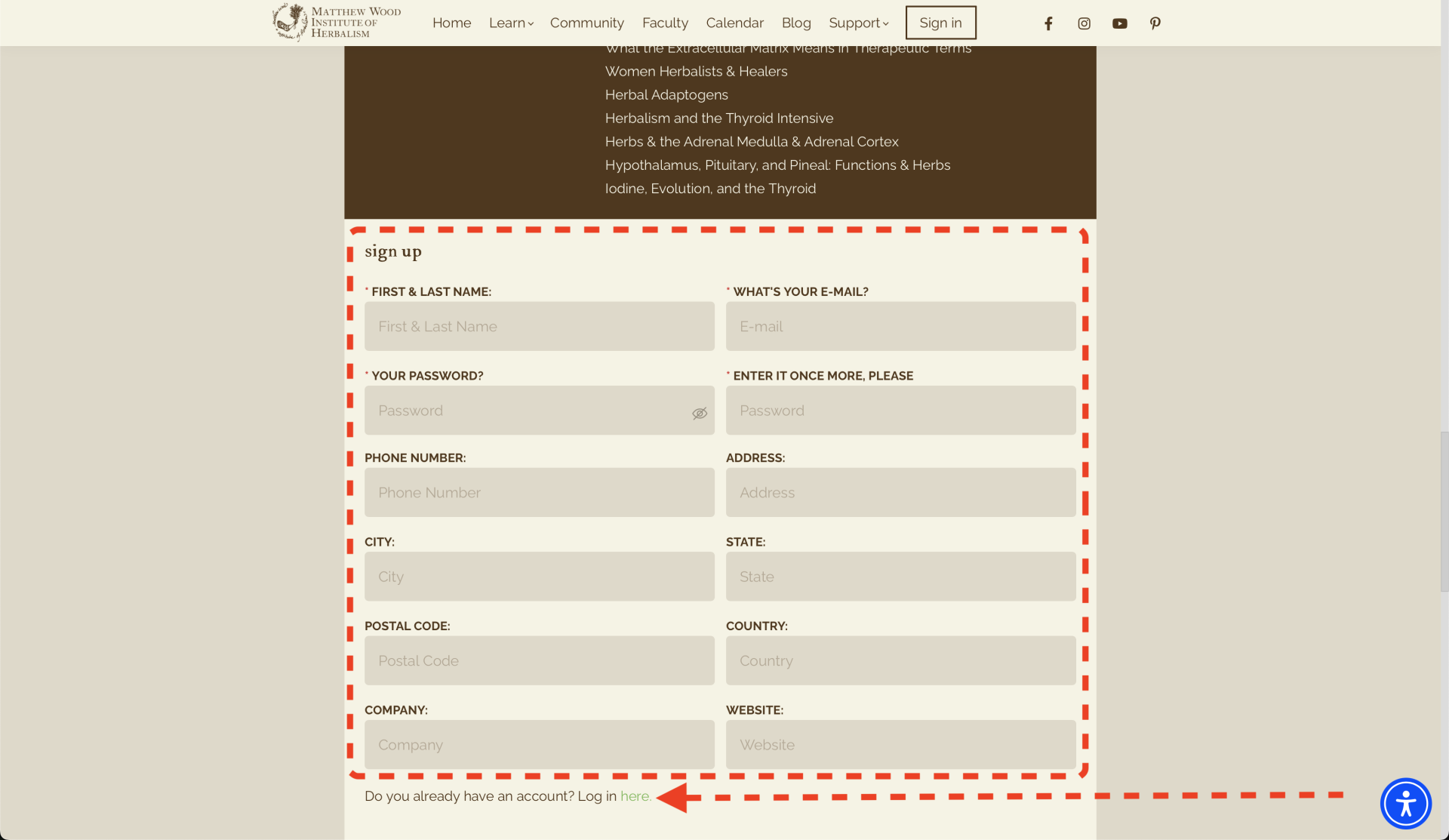Select 'Hypothalamus, Pituitary, and Pineal' entry
The width and height of the screenshot is (1449, 840).
(x=777, y=165)
